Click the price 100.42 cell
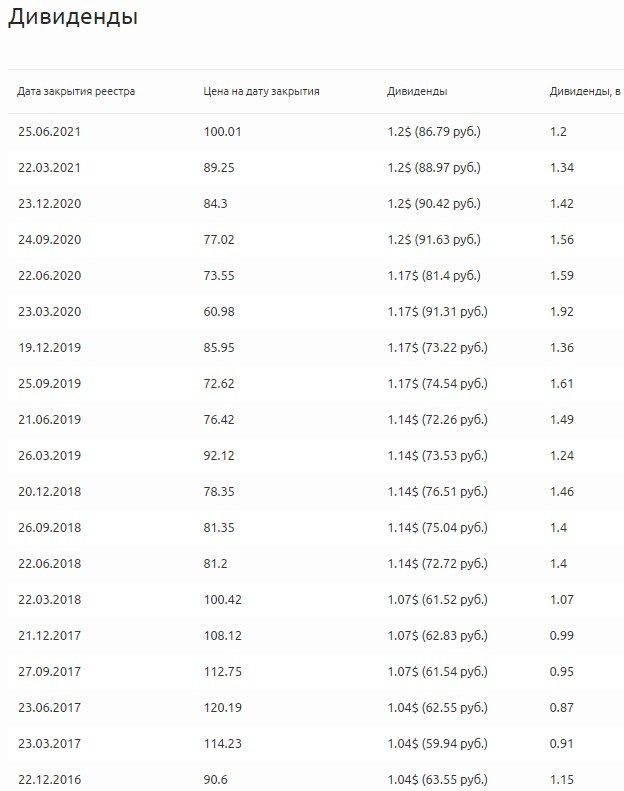This screenshot has height=791, width=624. (223, 599)
